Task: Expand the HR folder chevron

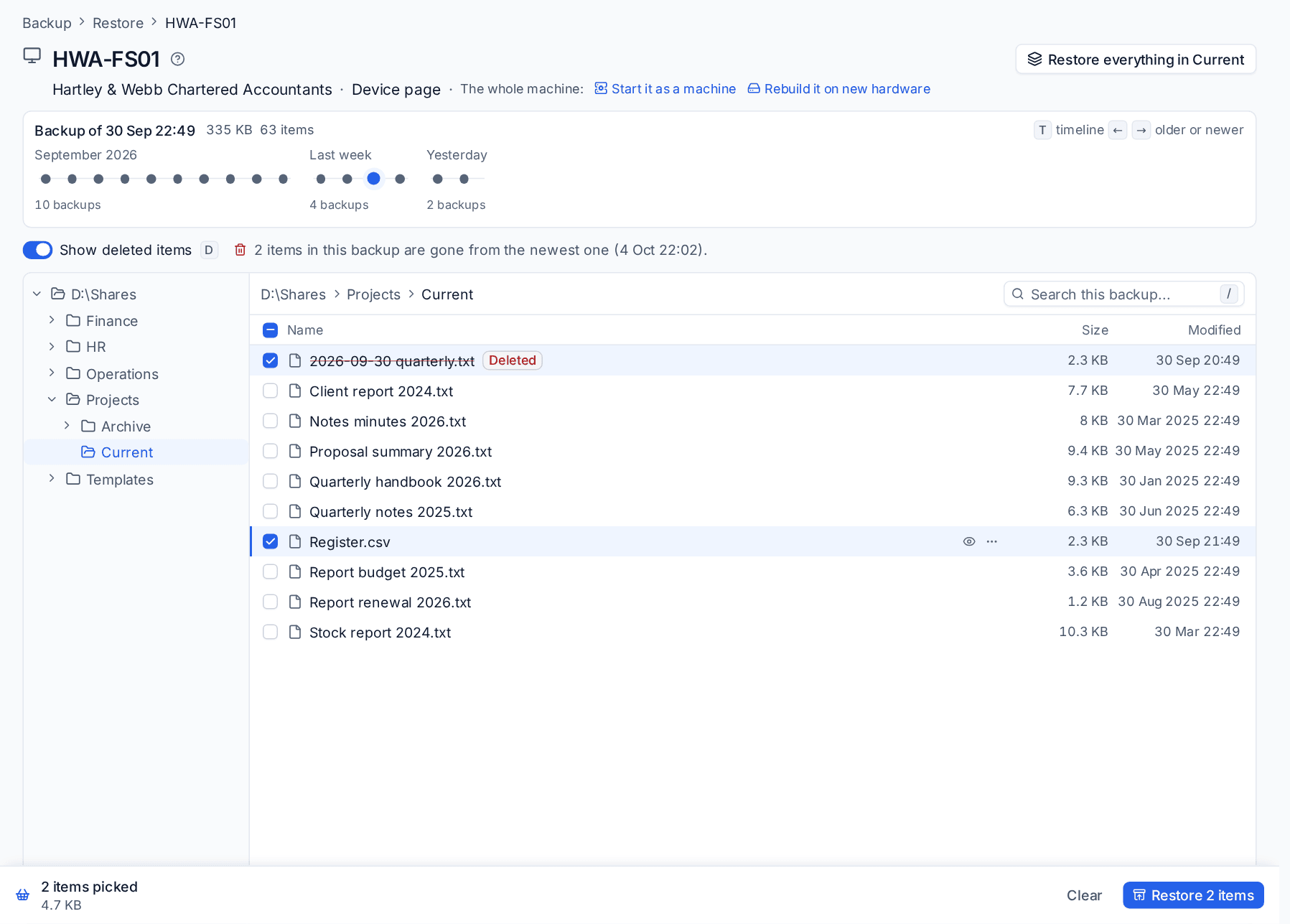Action: click(x=52, y=347)
